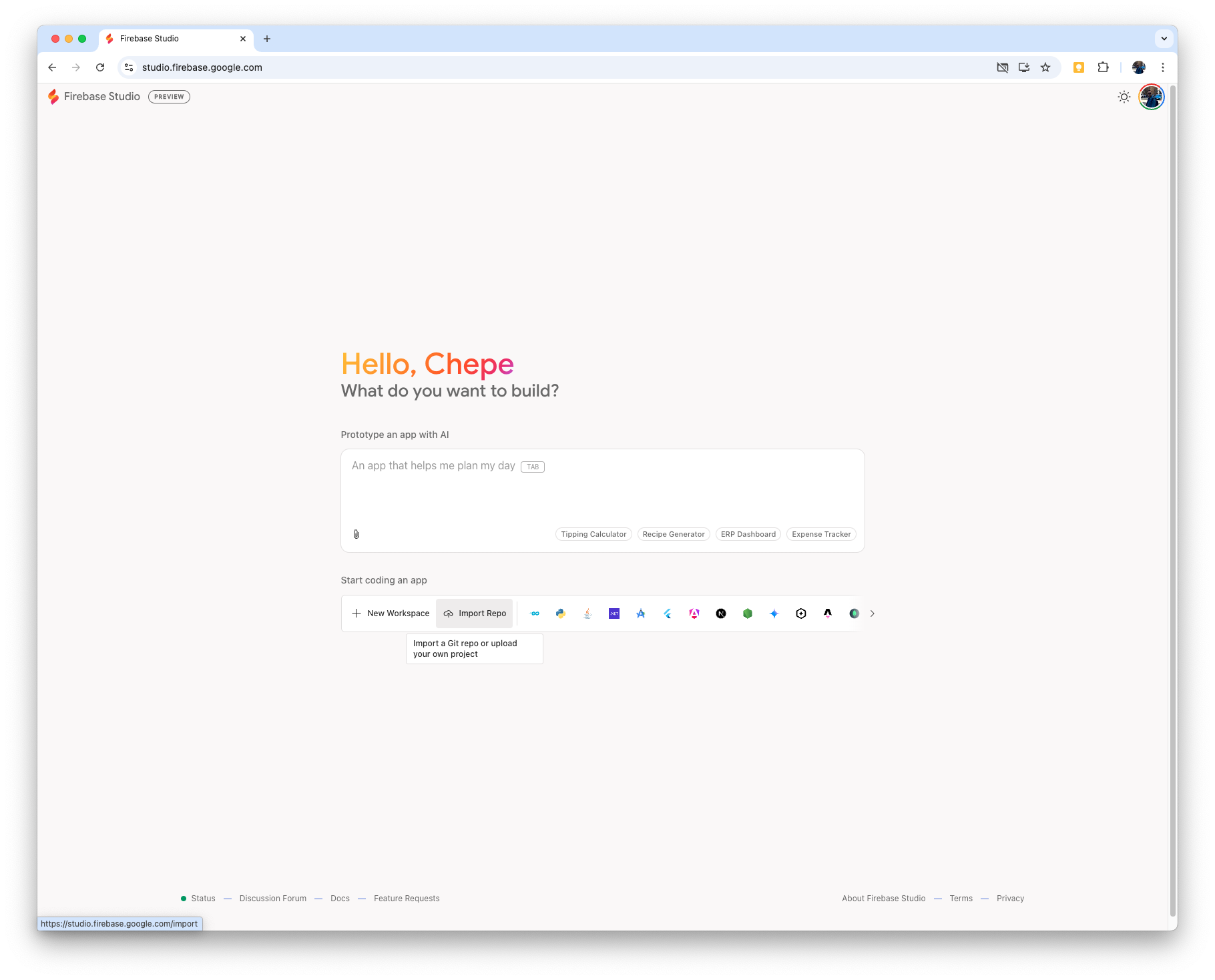
Task: Close the Firebase Studio tab
Action: [x=243, y=39]
